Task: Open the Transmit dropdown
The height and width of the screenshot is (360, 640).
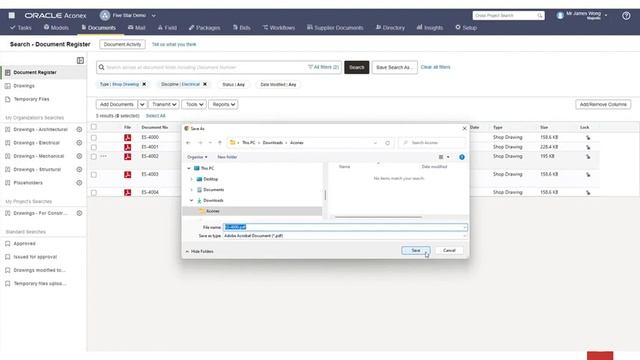Action: click(164, 104)
